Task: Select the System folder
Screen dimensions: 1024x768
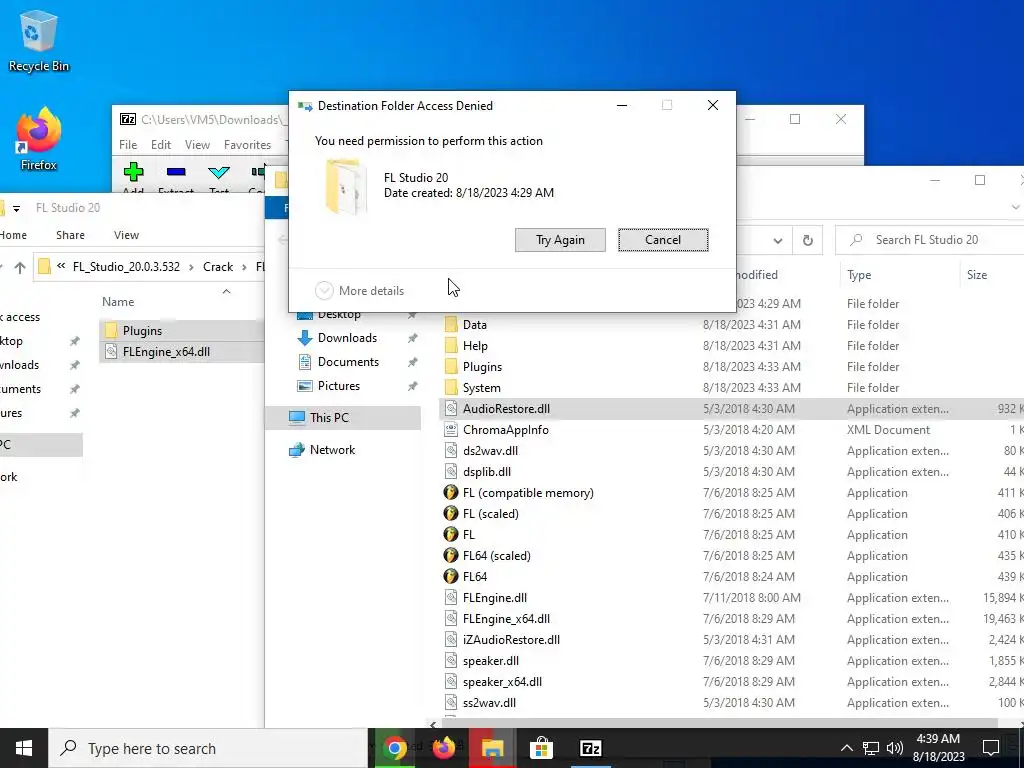Action: click(482, 388)
